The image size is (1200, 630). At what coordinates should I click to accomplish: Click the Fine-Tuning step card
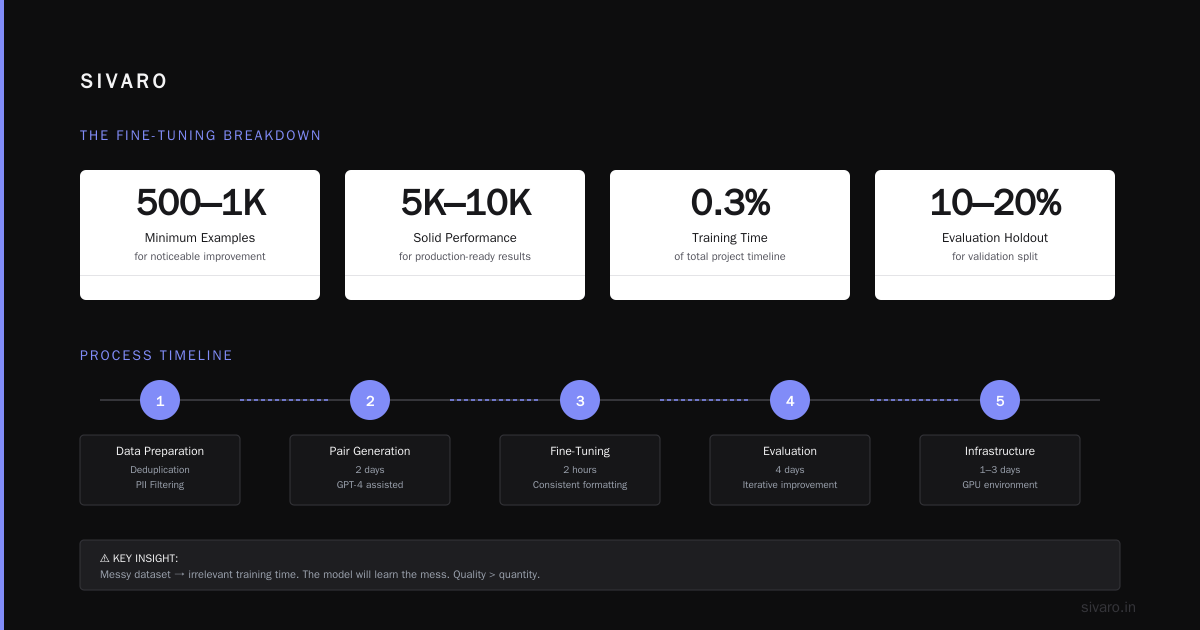coord(580,470)
